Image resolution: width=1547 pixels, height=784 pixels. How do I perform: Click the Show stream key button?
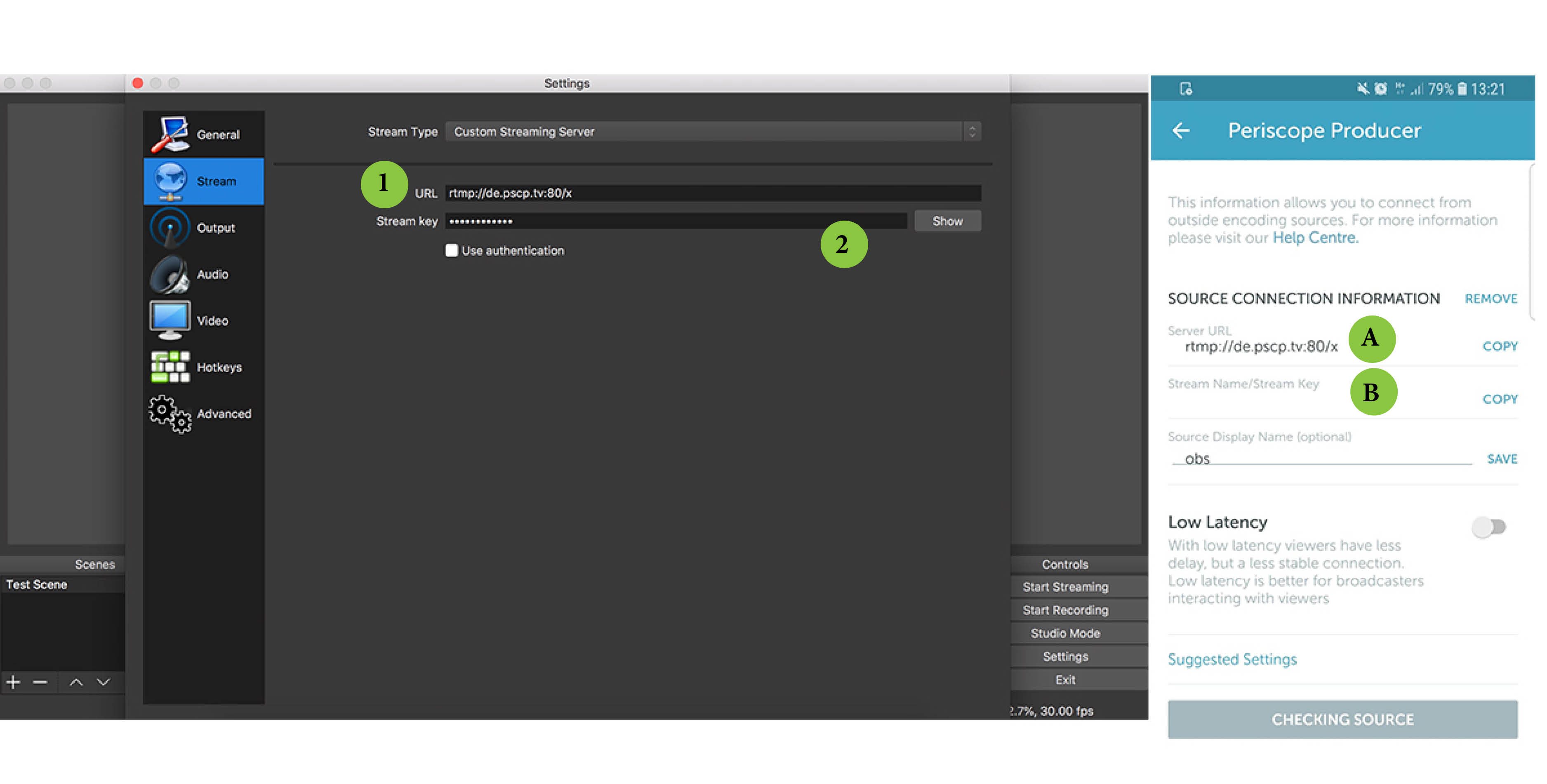click(x=947, y=221)
